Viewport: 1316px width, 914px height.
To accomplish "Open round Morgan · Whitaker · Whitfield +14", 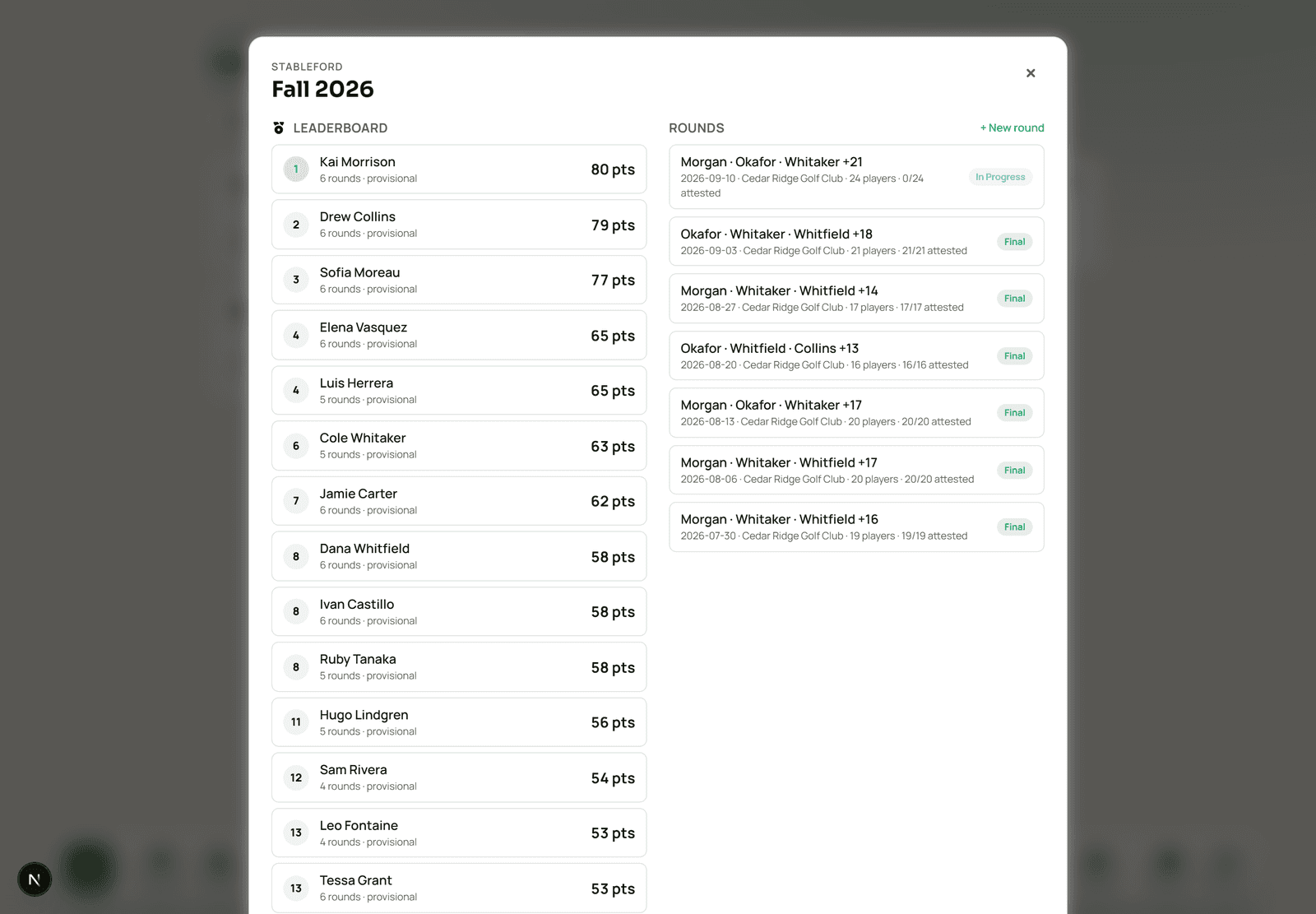I will [856, 299].
